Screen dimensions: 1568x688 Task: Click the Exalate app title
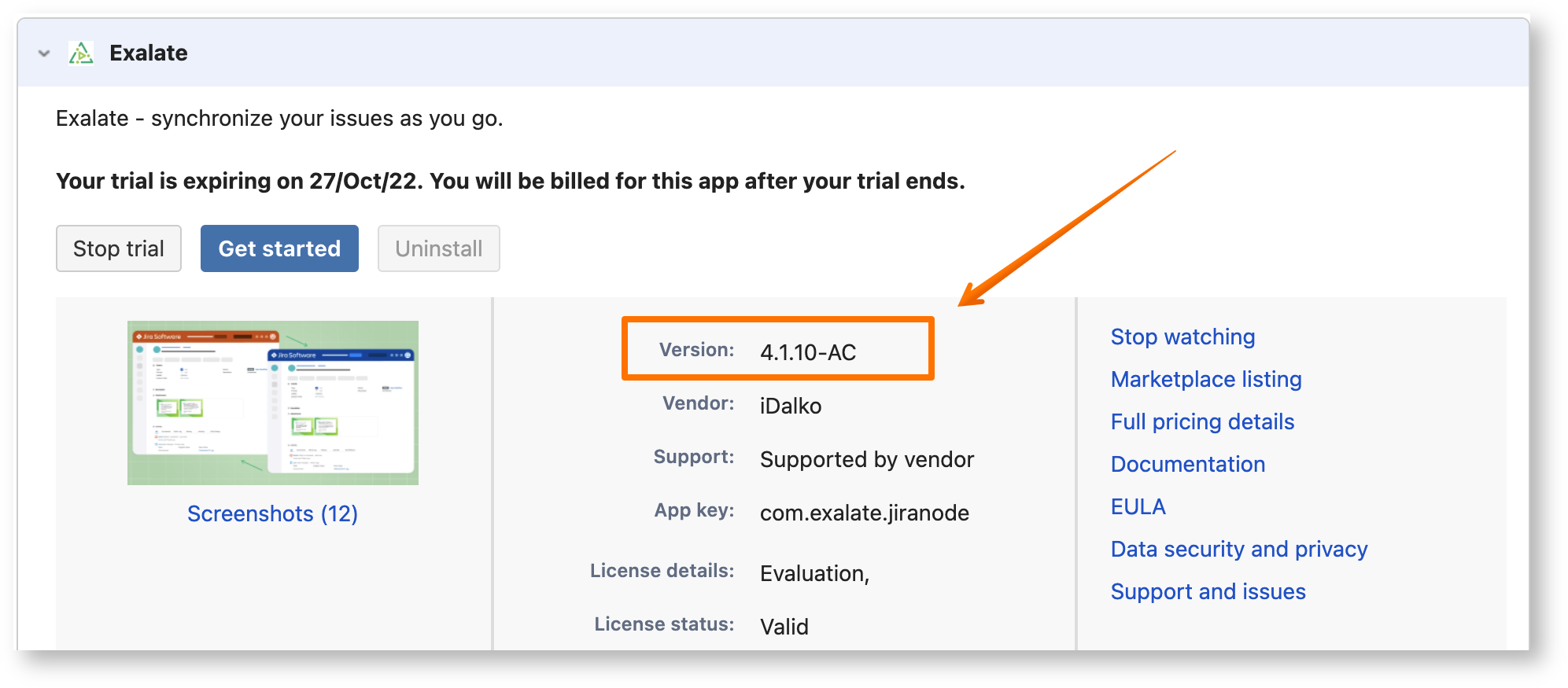pyautogui.click(x=149, y=53)
